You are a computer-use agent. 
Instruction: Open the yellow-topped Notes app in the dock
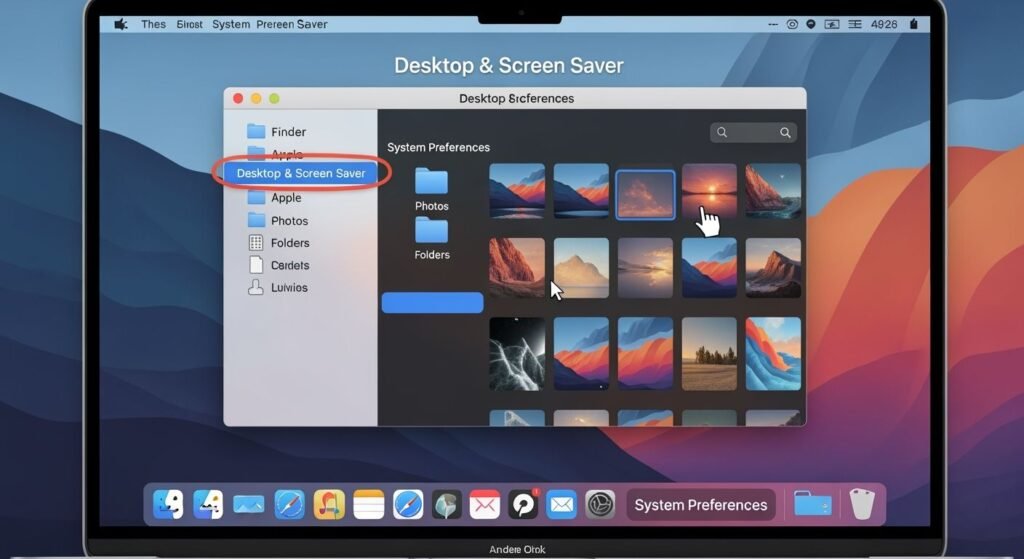pos(368,505)
